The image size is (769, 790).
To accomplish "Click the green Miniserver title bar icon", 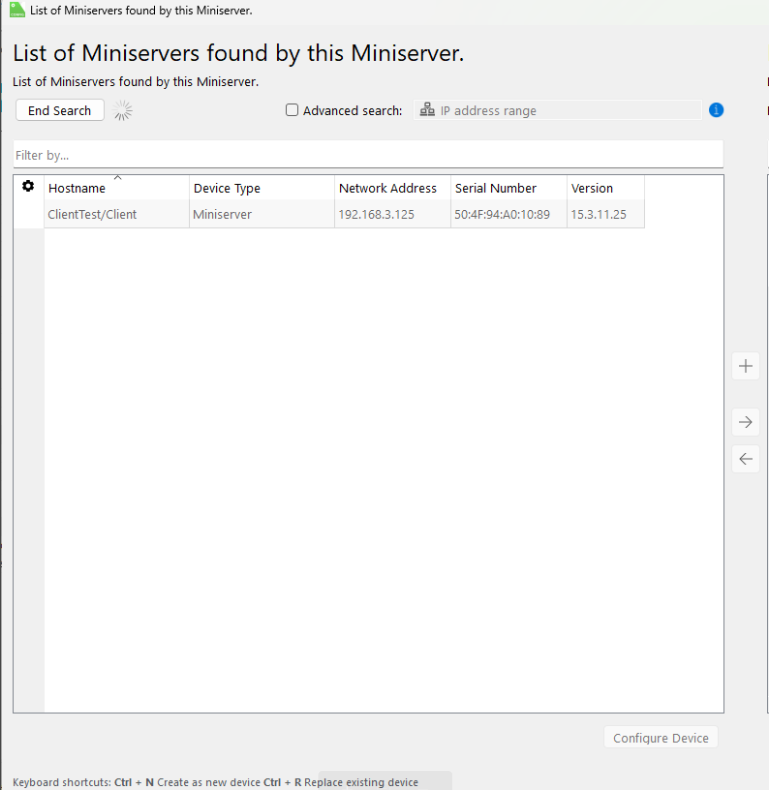I will 17,10.
